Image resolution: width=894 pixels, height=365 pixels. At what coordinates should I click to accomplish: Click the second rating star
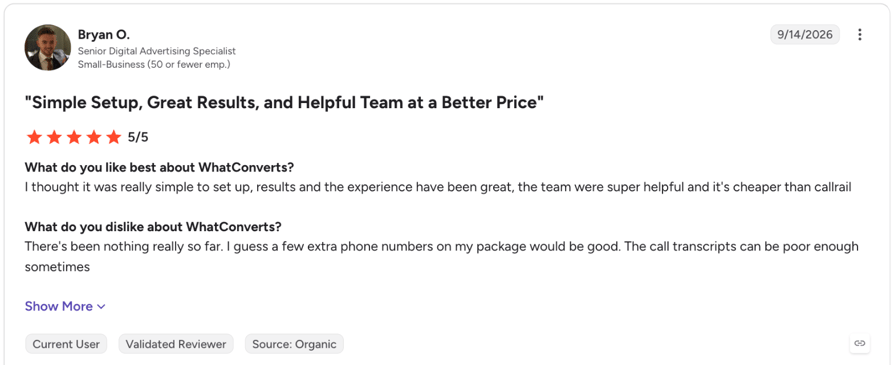point(54,137)
